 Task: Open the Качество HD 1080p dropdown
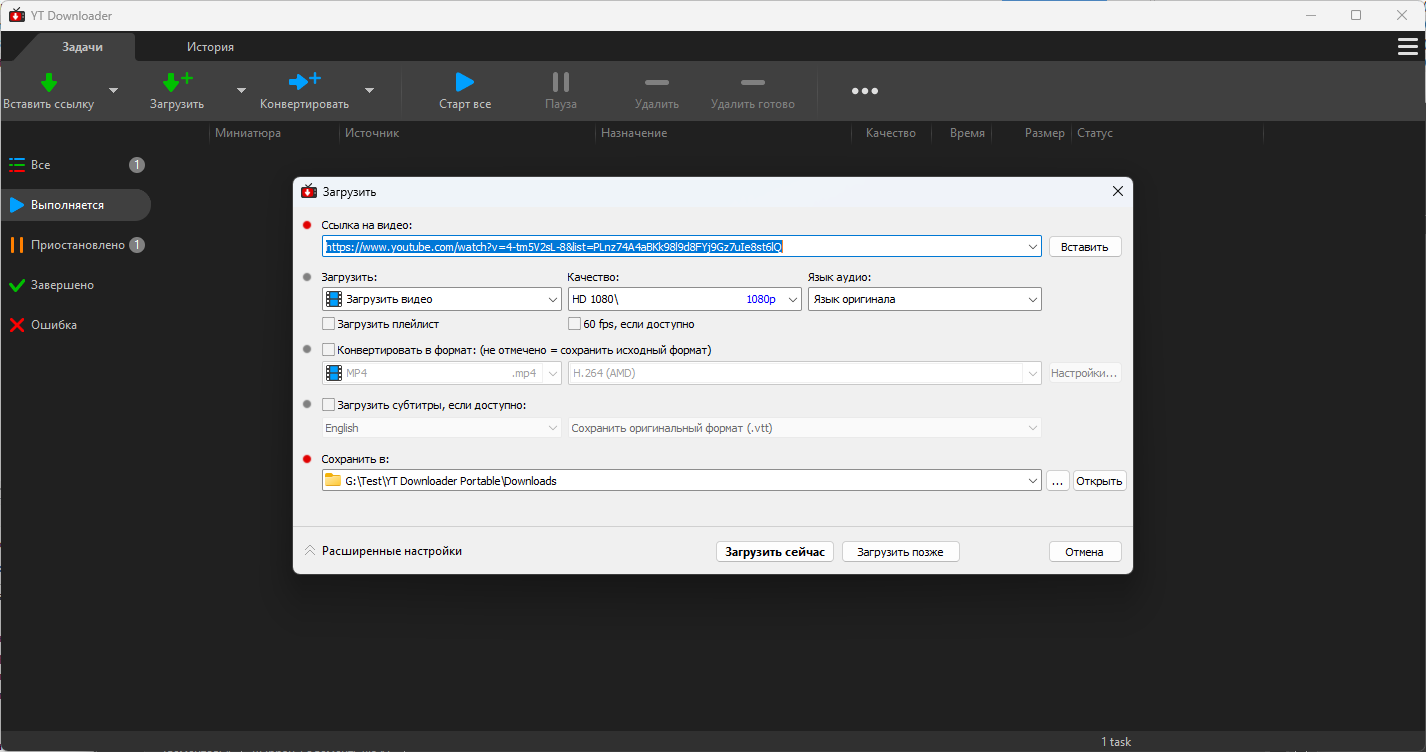tap(684, 299)
